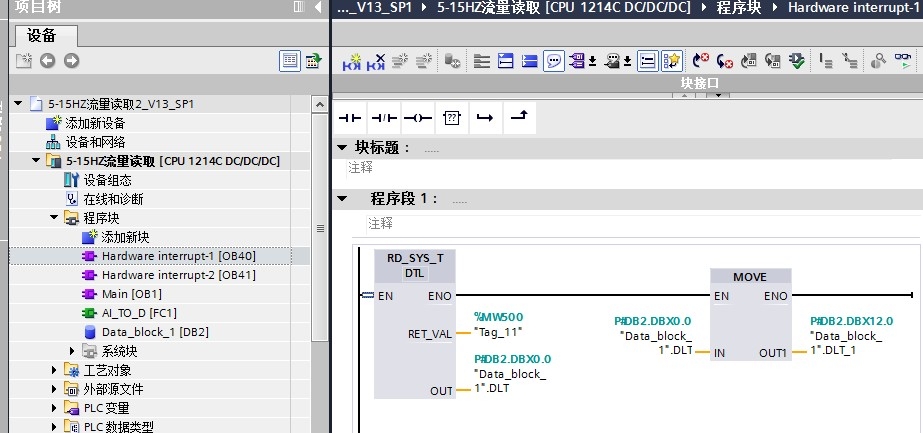Image resolution: width=923 pixels, height=433 pixels.
Task: Collapse 程序段 1 network
Action: 342,198
